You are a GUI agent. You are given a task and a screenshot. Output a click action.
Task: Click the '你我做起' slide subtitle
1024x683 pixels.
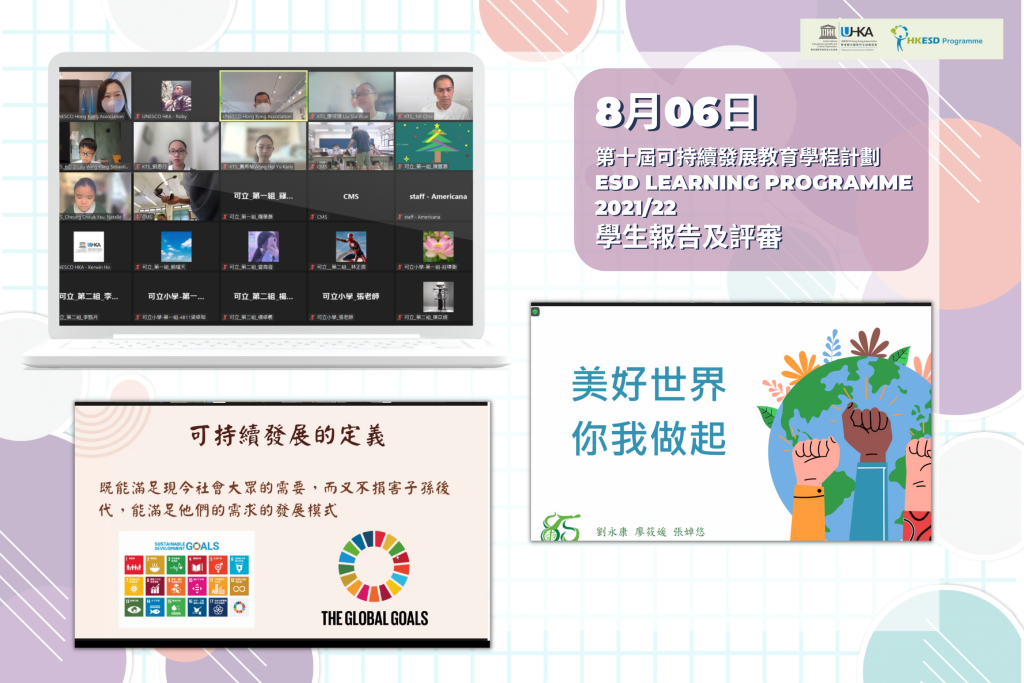click(648, 438)
